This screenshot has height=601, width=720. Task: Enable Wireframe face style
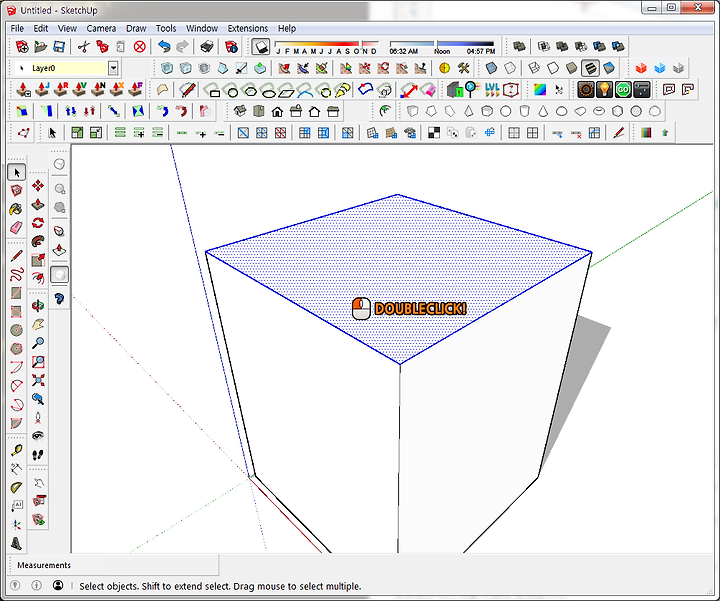coord(534,68)
